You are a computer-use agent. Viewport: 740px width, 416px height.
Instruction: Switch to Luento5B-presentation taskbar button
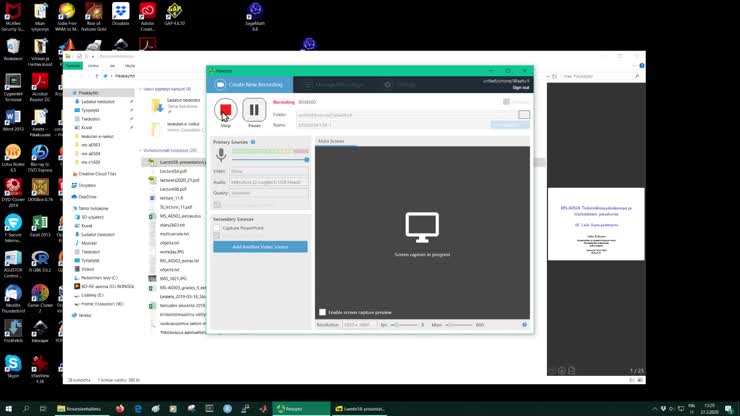360,409
